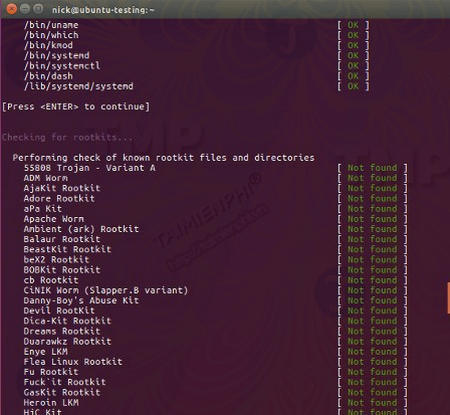Click the OK status beside /lib/systemd/systemd
Image resolution: width=450 pixels, height=415 pixels.
(x=353, y=86)
